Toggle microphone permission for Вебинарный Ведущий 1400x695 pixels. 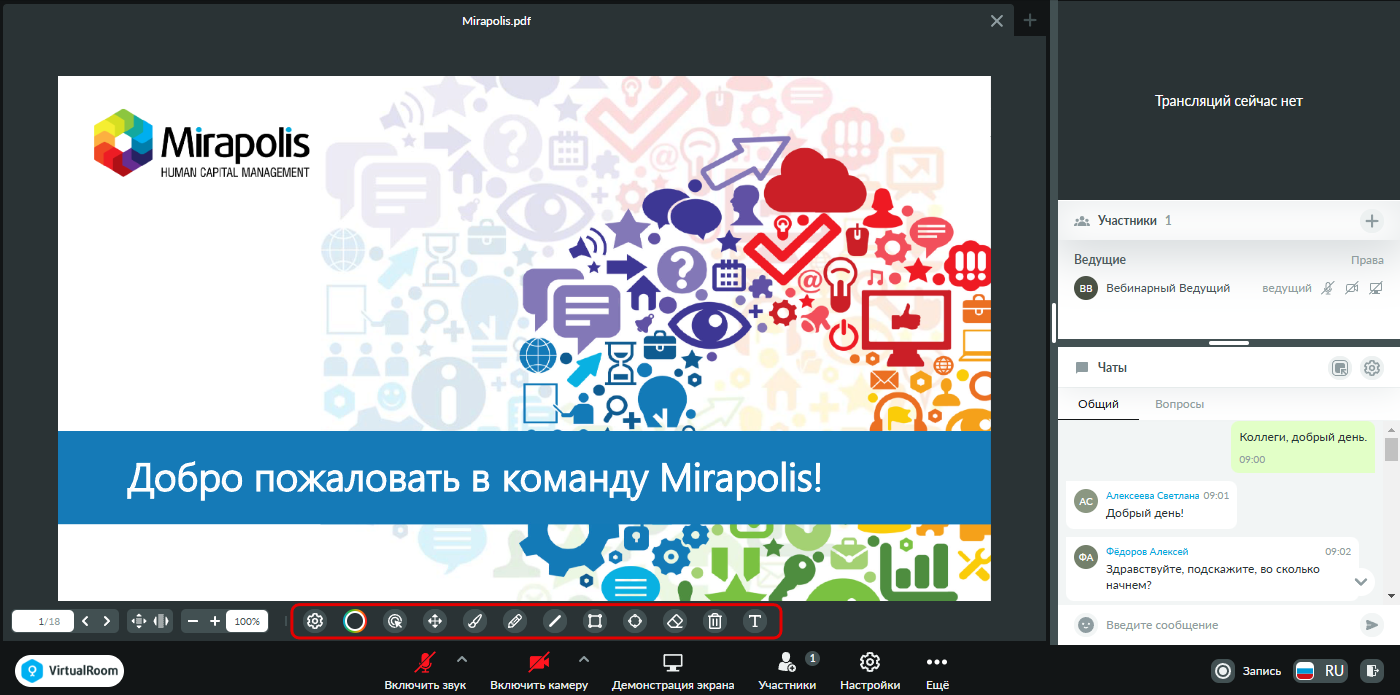(1327, 288)
